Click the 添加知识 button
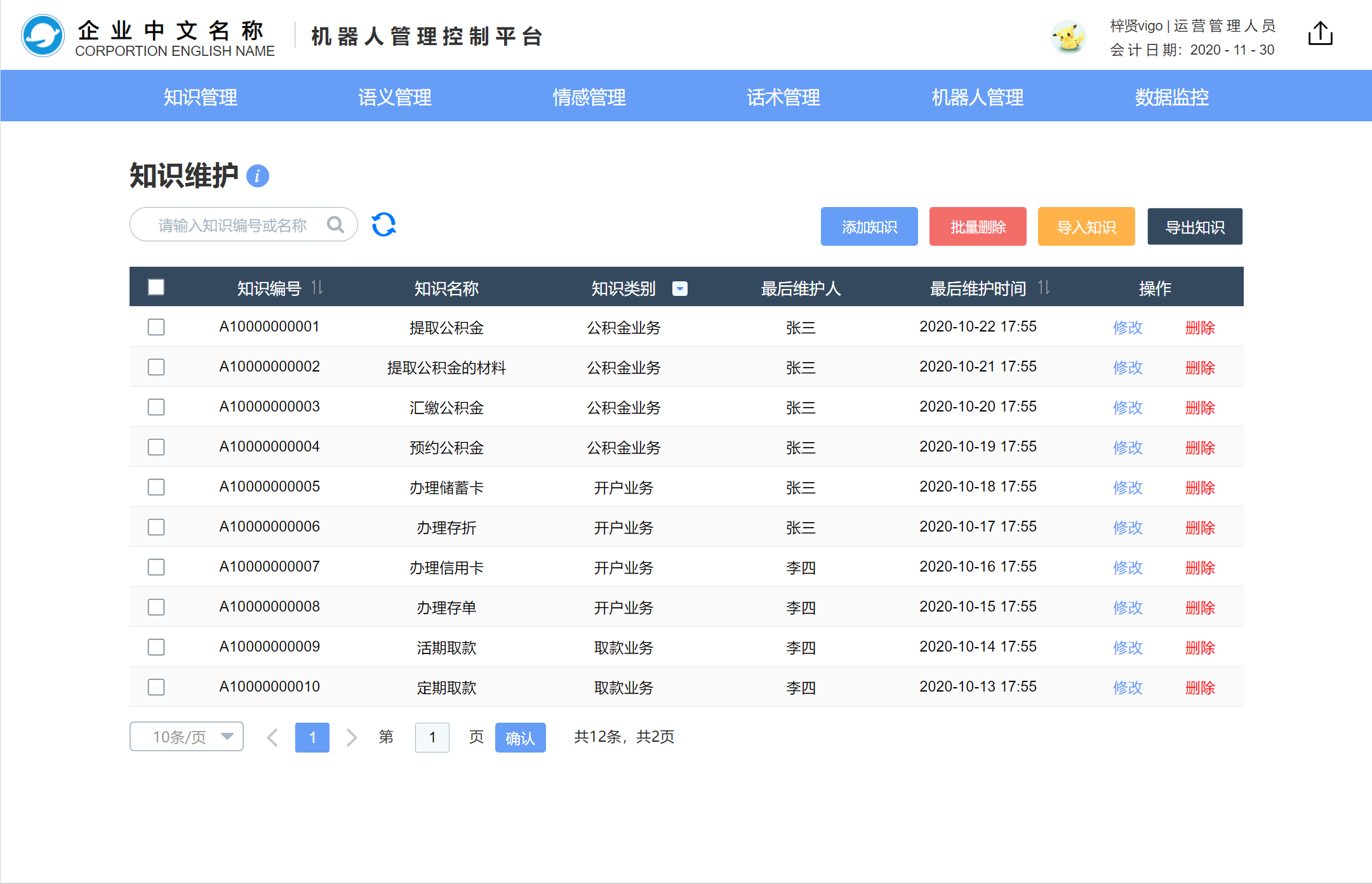The image size is (1372, 884). (869, 227)
